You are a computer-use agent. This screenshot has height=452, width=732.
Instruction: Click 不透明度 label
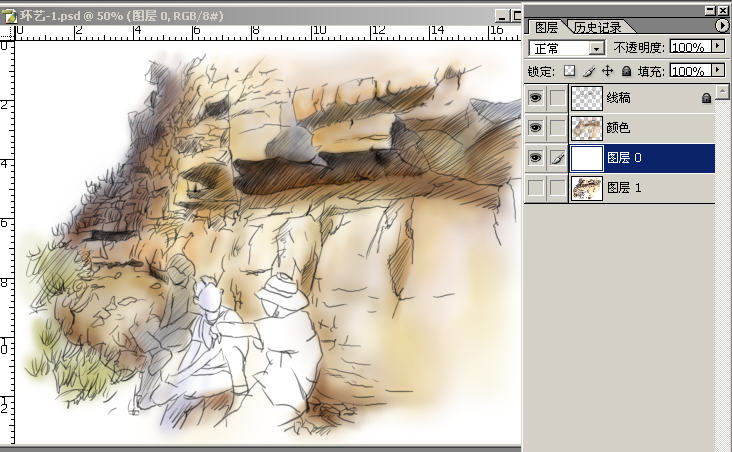[639, 47]
